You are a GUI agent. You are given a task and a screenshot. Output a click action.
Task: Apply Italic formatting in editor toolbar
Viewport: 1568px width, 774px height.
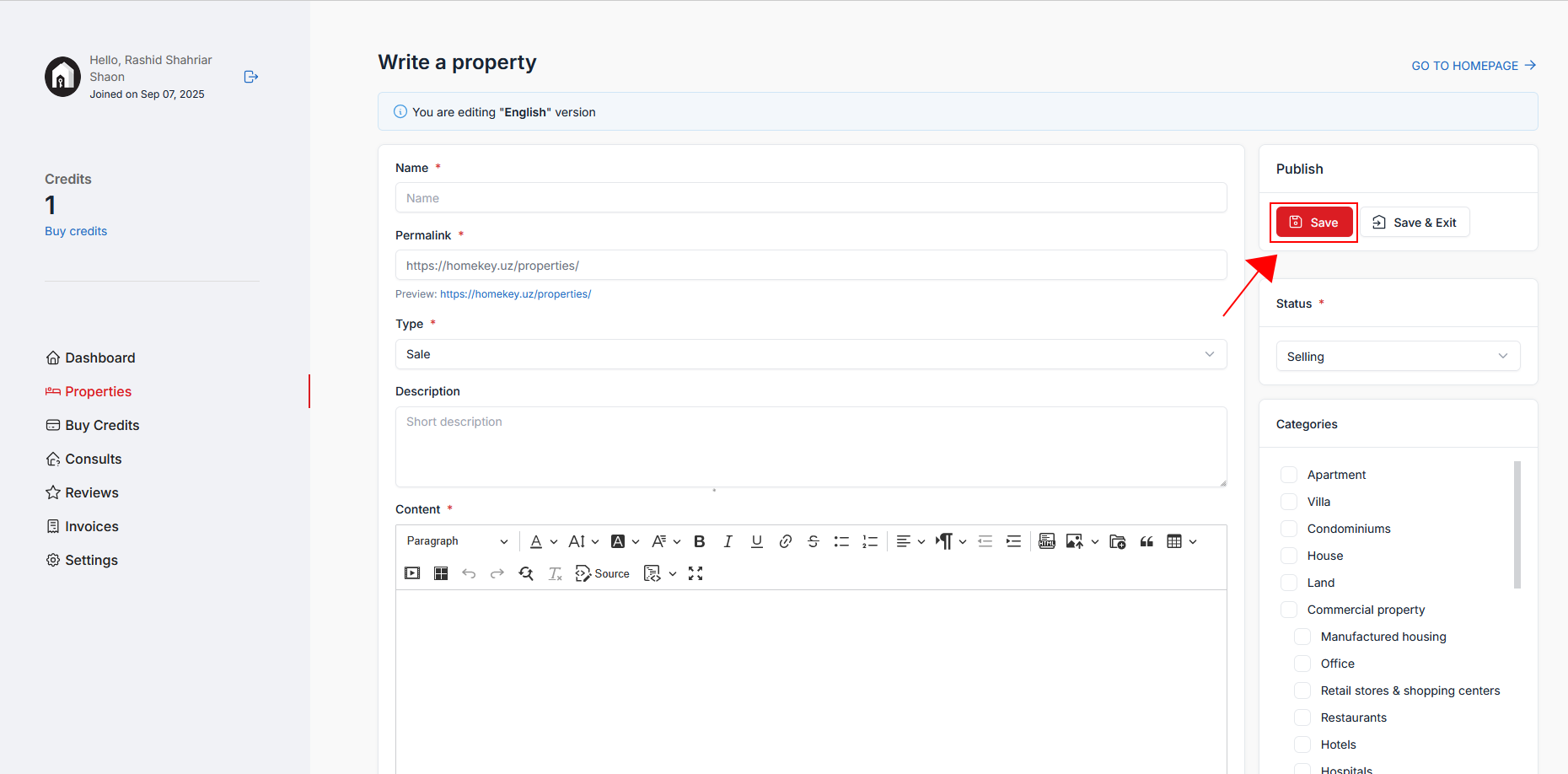(728, 541)
